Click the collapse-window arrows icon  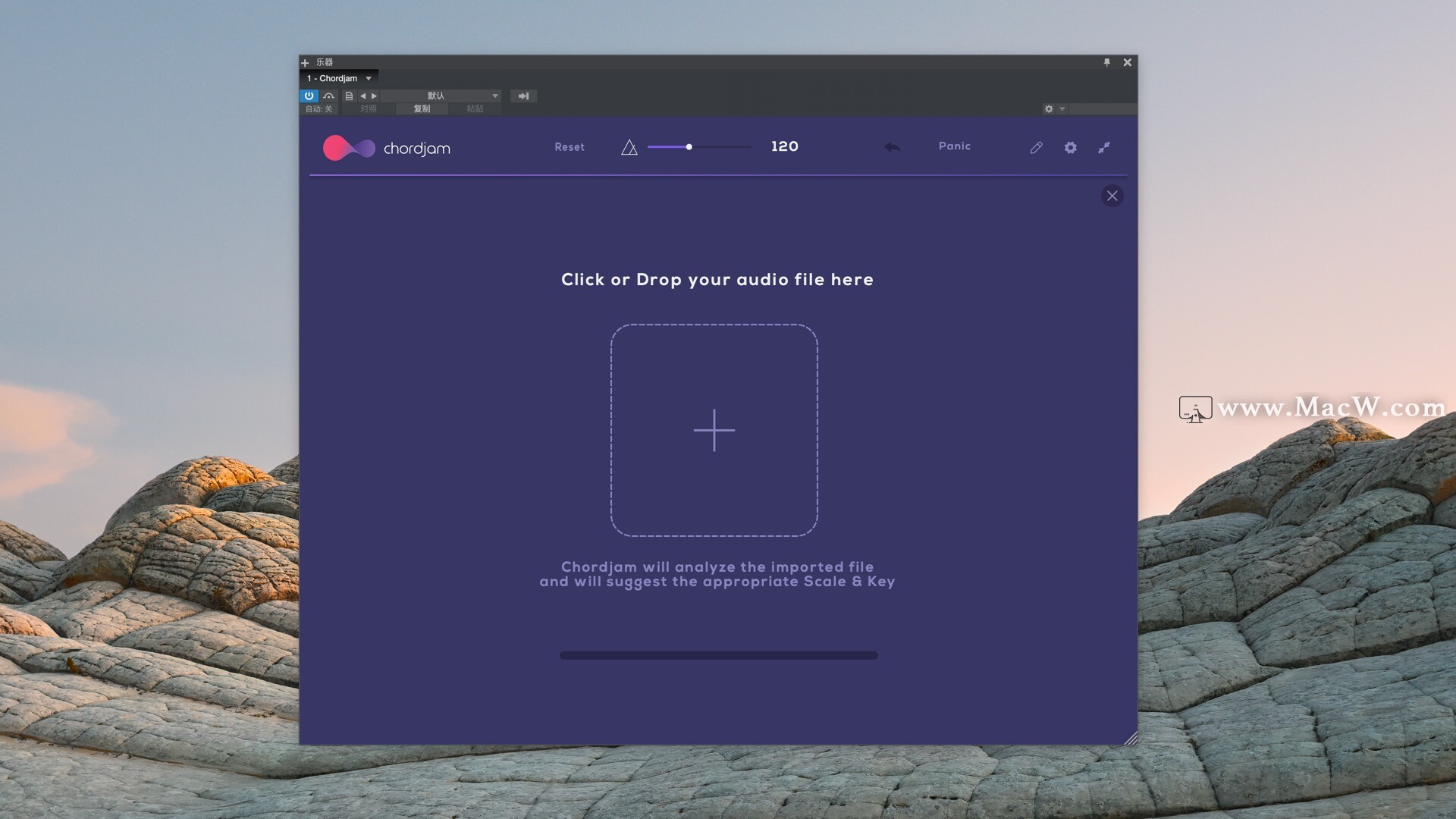pyautogui.click(x=1104, y=148)
